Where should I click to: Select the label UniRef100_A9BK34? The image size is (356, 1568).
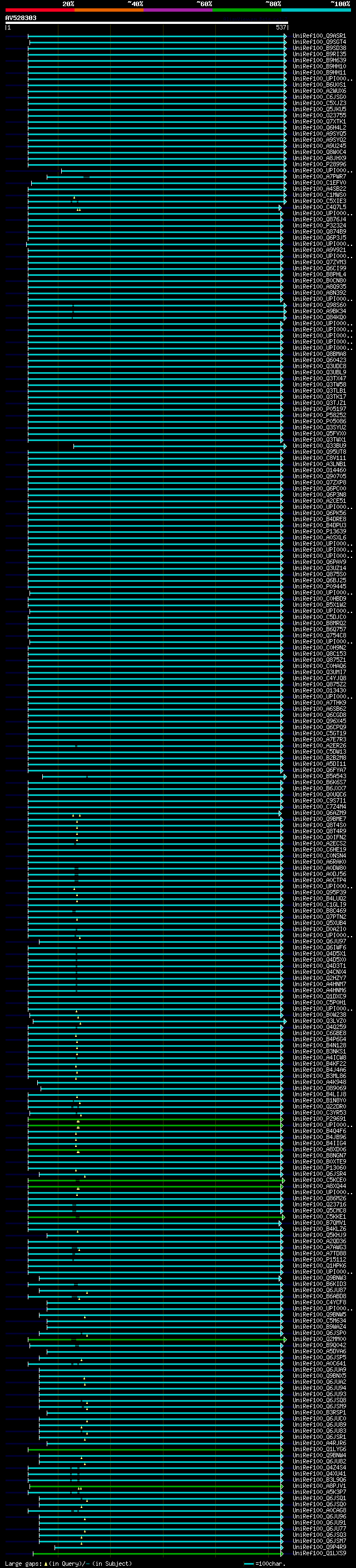click(x=319, y=311)
